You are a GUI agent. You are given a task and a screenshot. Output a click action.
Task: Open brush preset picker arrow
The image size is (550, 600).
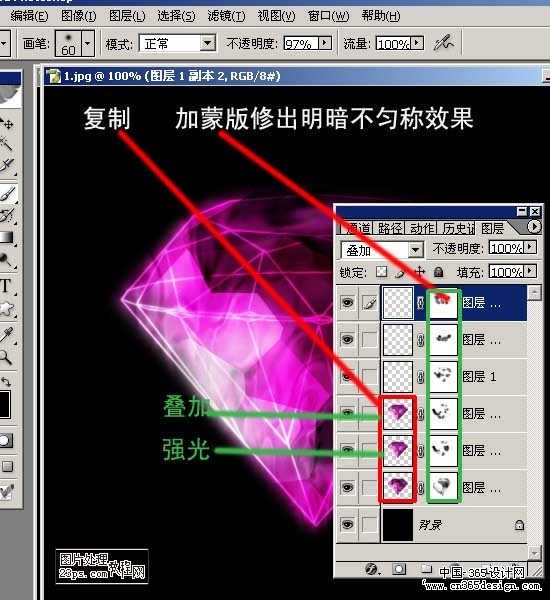(88, 43)
